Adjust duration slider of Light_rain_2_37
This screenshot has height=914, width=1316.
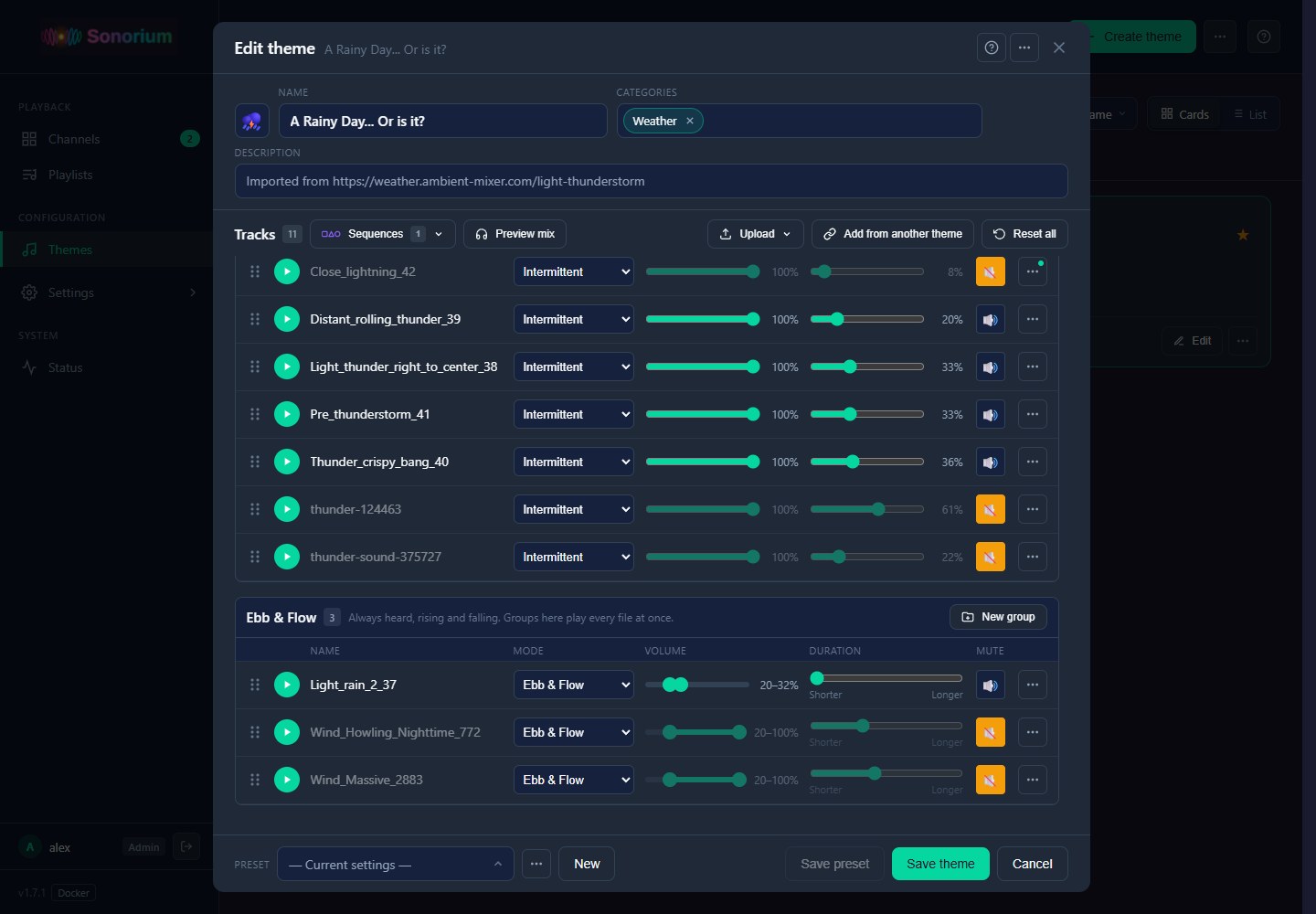point(886,678)
